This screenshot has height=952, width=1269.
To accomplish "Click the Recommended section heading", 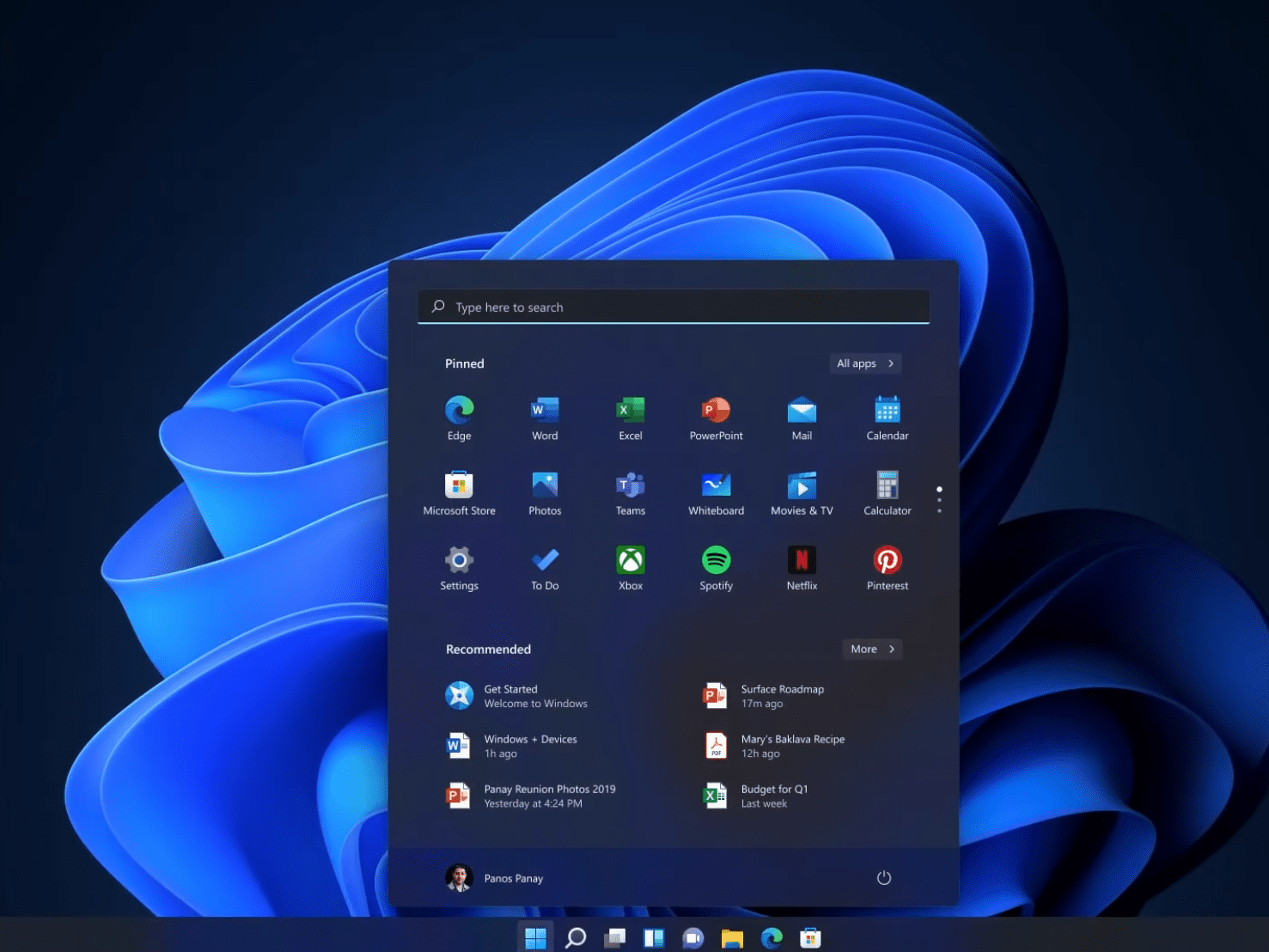I will [488, 649].
